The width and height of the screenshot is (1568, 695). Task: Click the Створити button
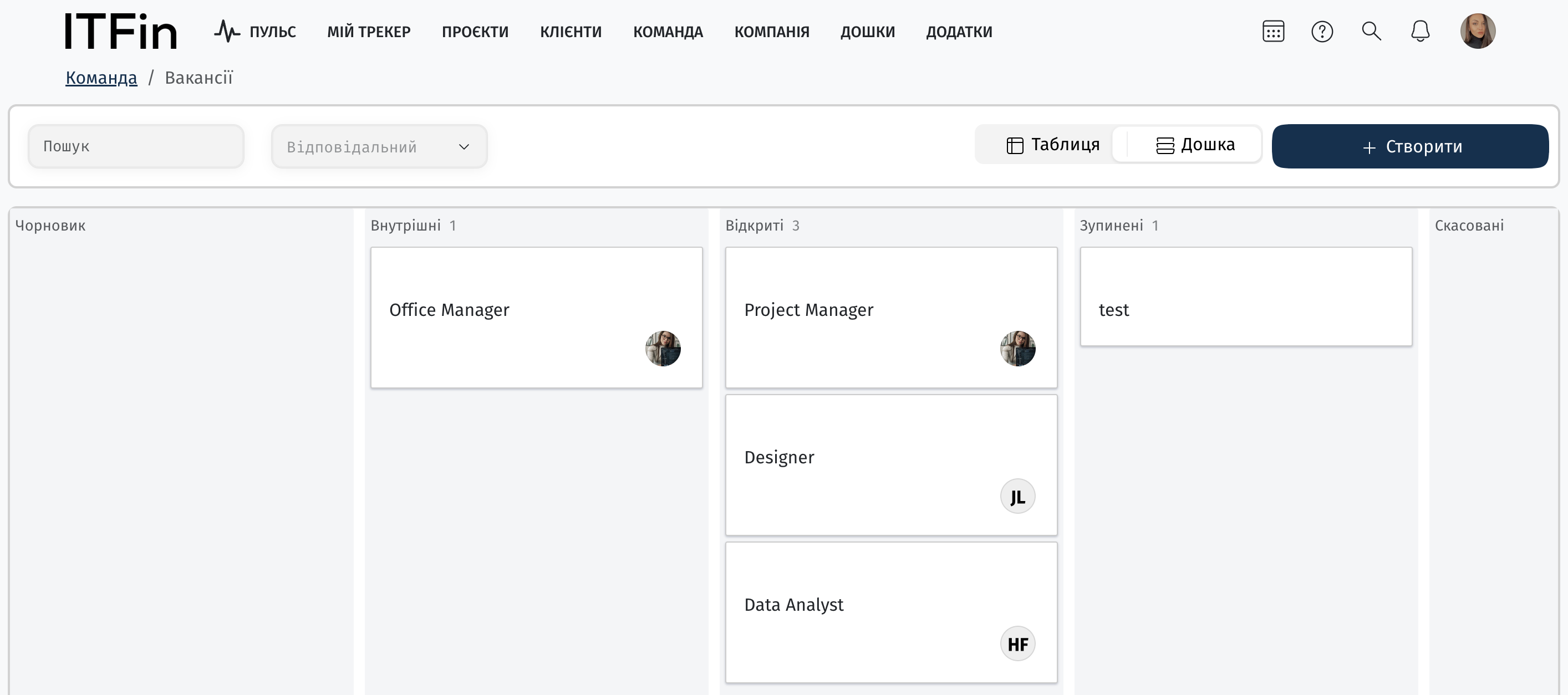[1411, 146]
